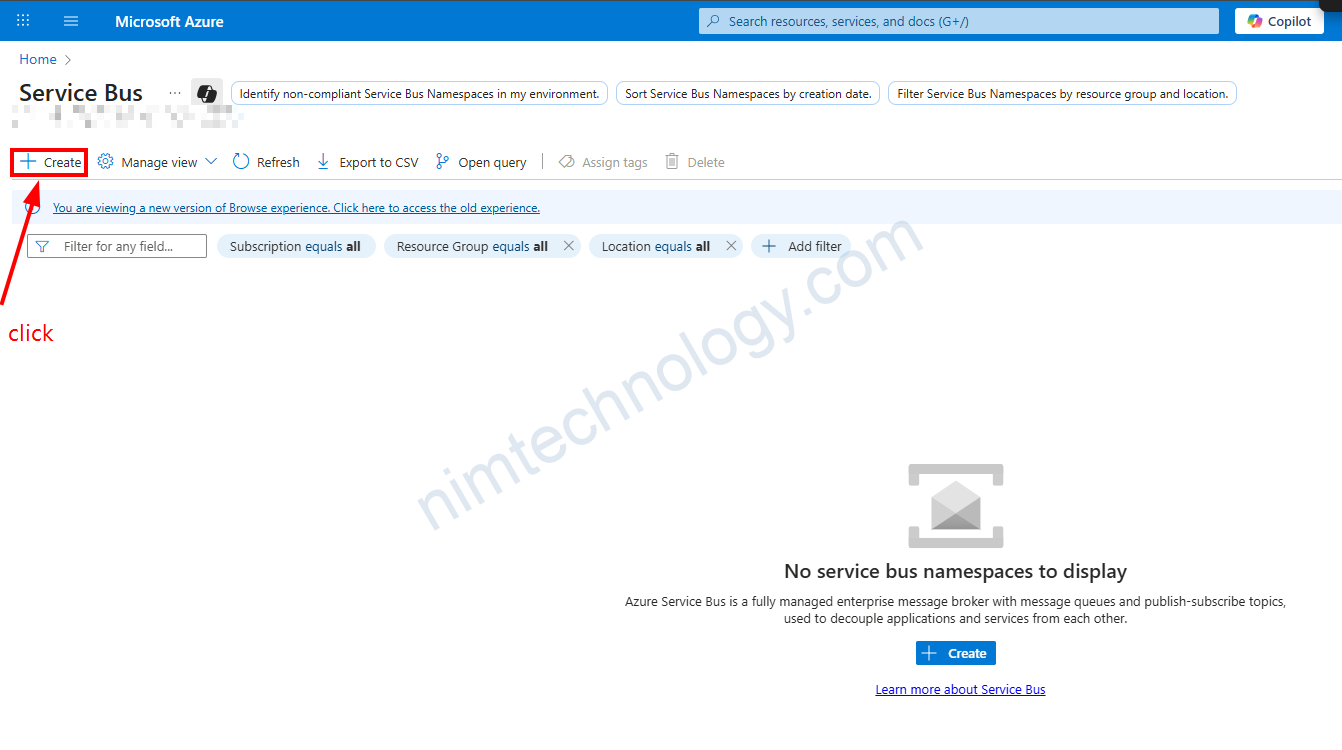This screenshot has height=750, width=1342.
Task: Open the Subscription equals all filter
Action: [x=295, y=246]
